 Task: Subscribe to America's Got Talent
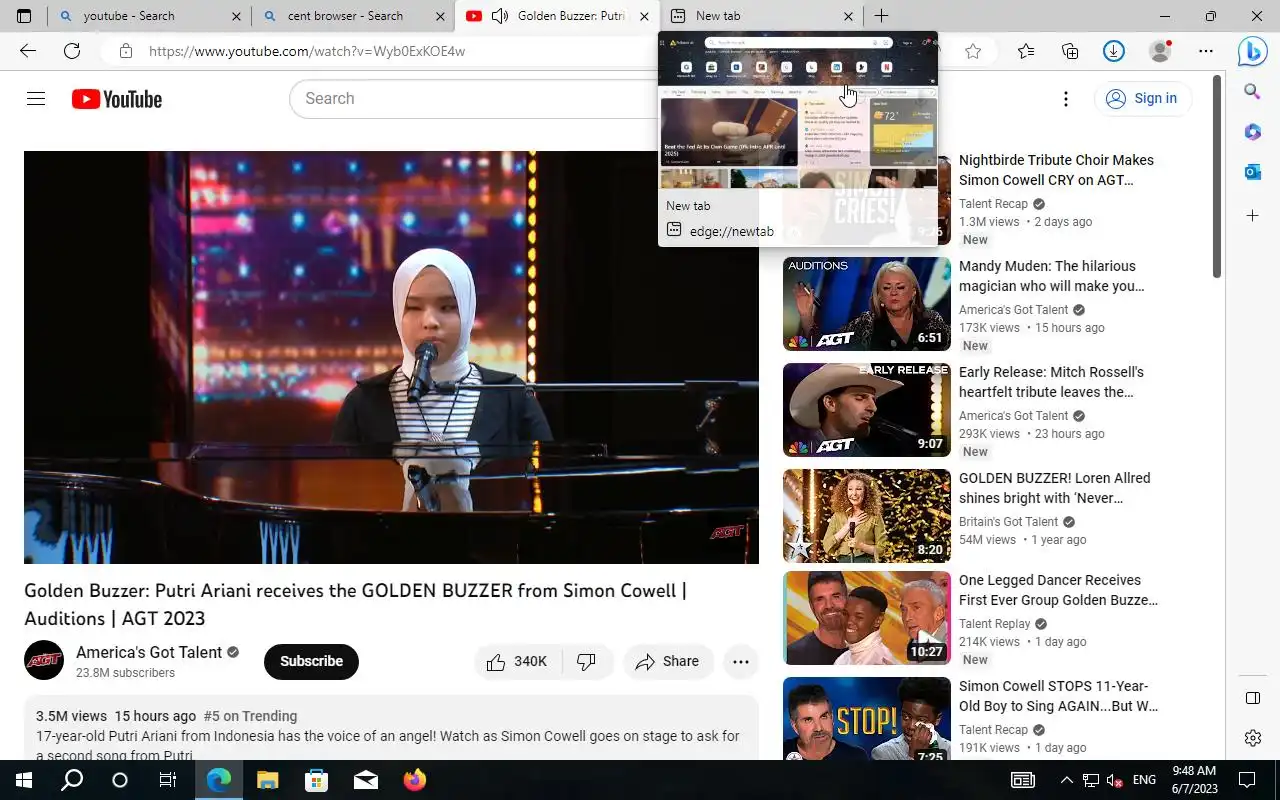[311, 662]
